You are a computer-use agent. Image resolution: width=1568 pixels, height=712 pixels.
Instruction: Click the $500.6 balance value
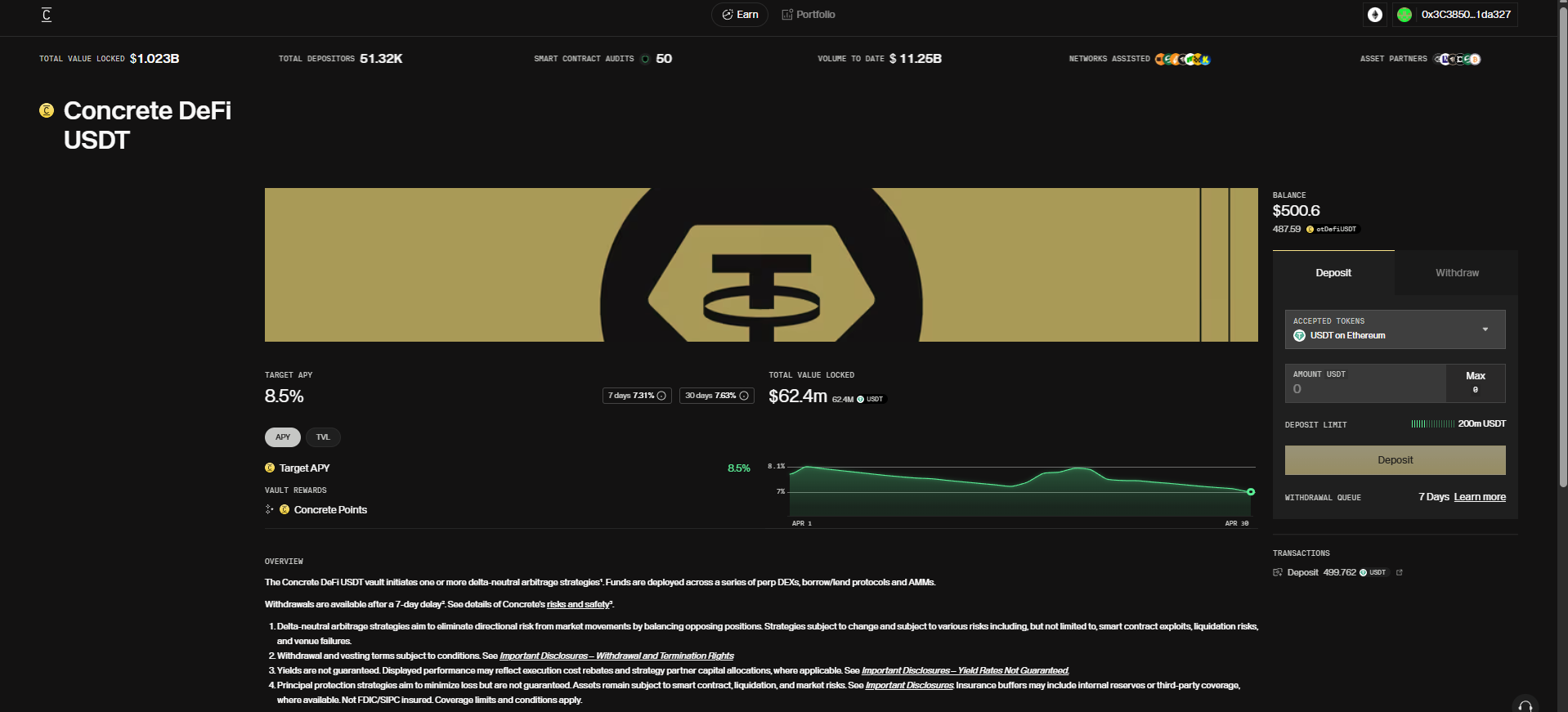point(1296,211)
